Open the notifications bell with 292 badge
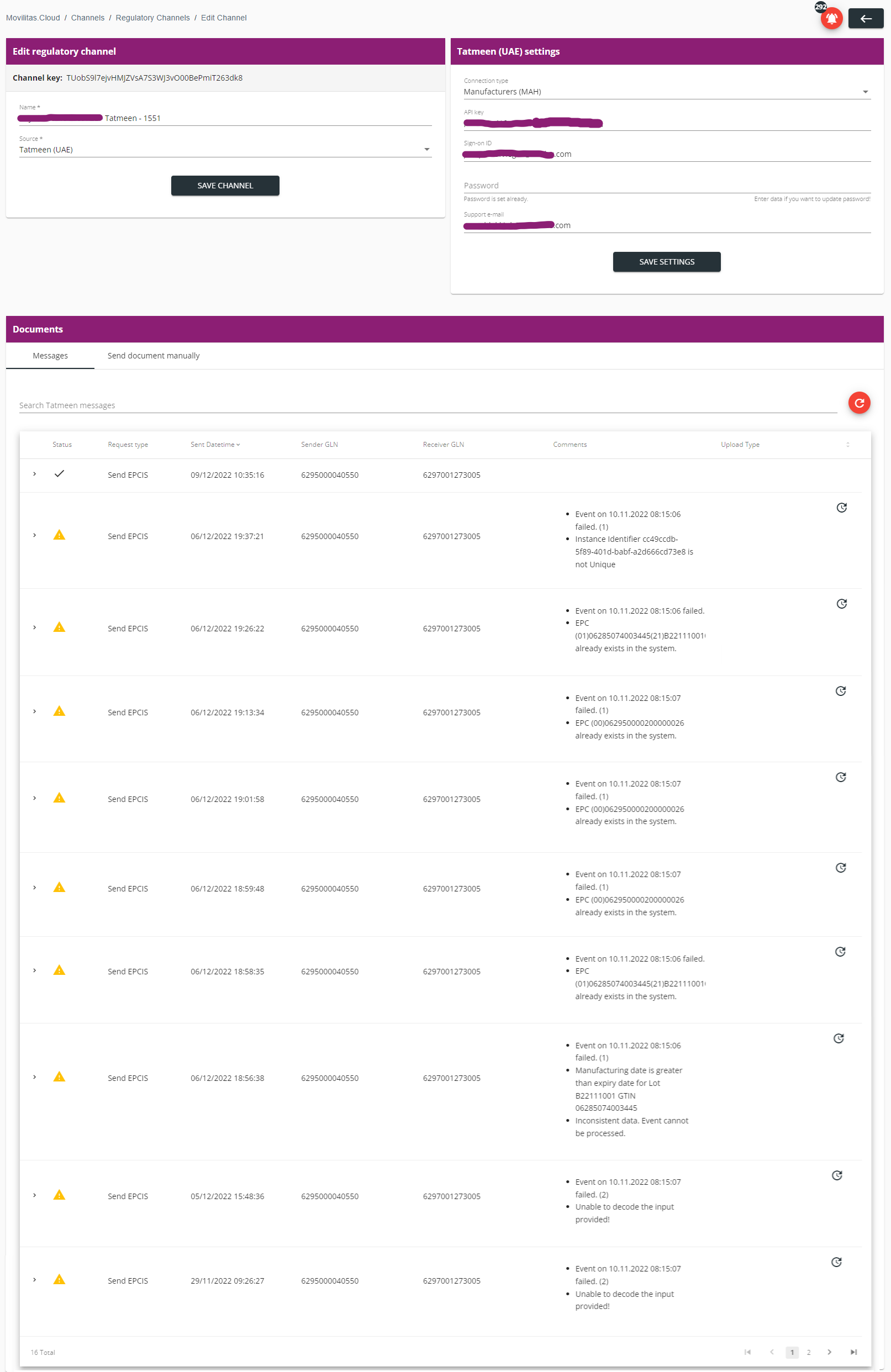Viewport: 891px width, 1372px height. pos(831,18)
